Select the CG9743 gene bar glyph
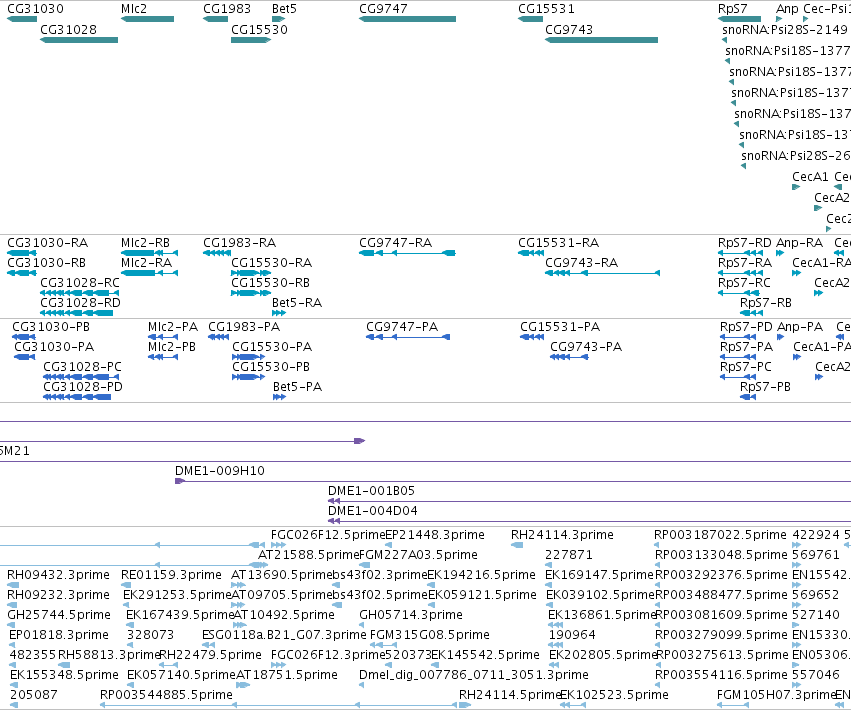Viewport: 851px width, 710px height. point(601,40)
